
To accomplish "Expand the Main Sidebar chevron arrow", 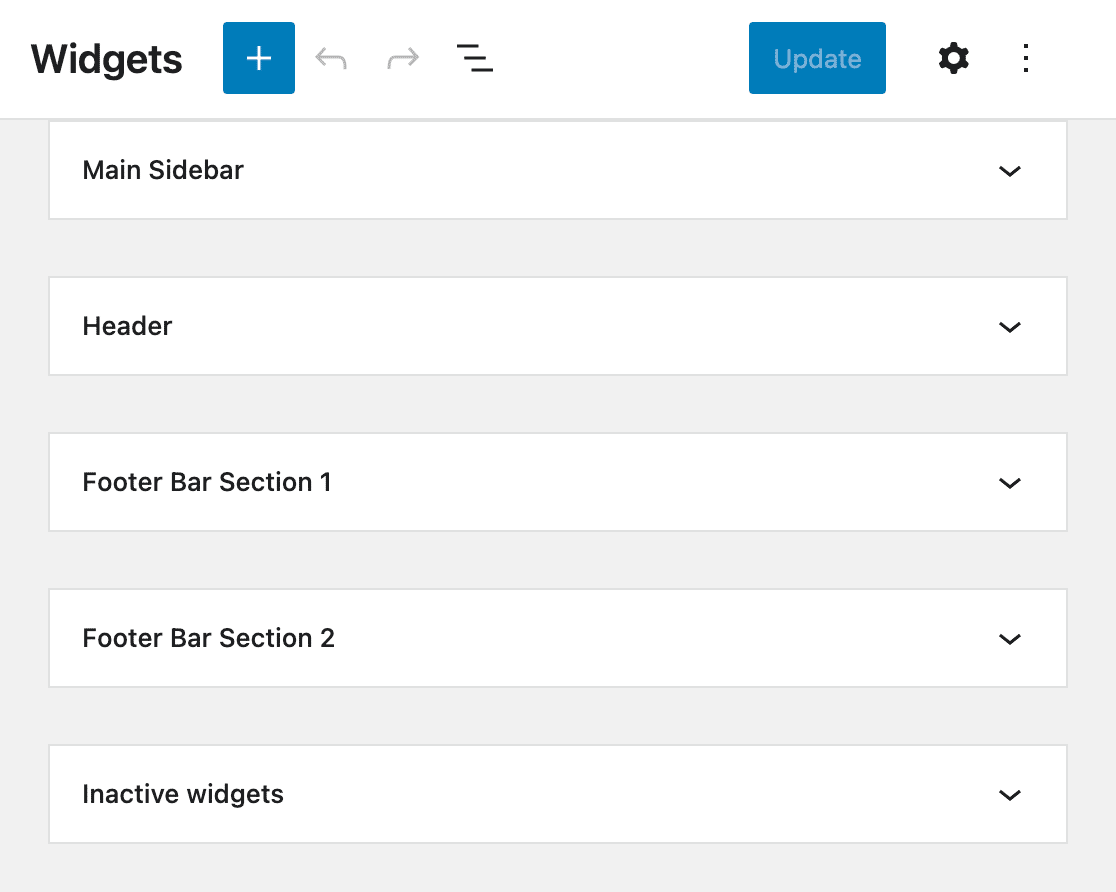I will (x=1010, y=171).
